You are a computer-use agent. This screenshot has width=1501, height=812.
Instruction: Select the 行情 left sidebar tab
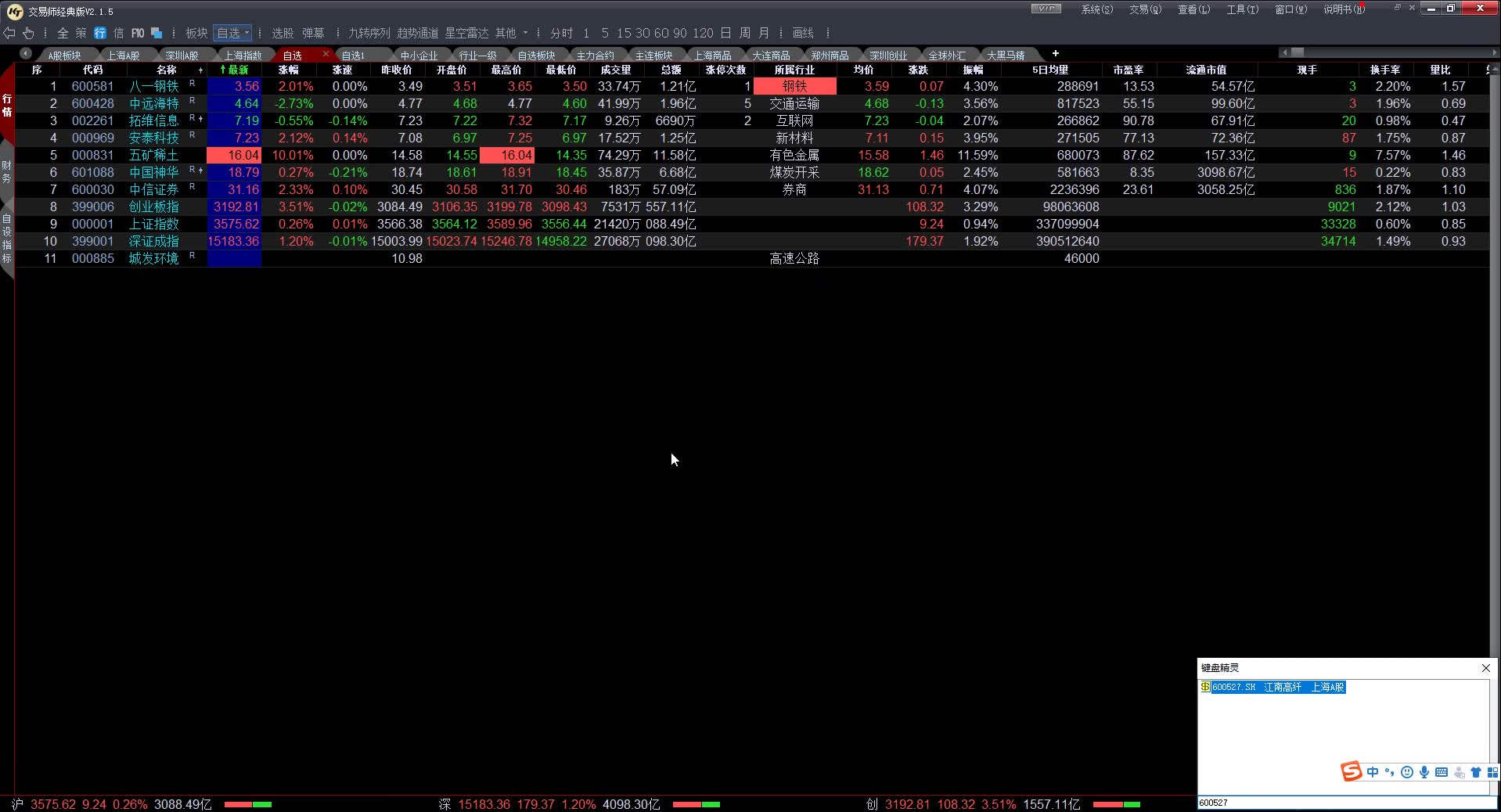tap(7, 105)
